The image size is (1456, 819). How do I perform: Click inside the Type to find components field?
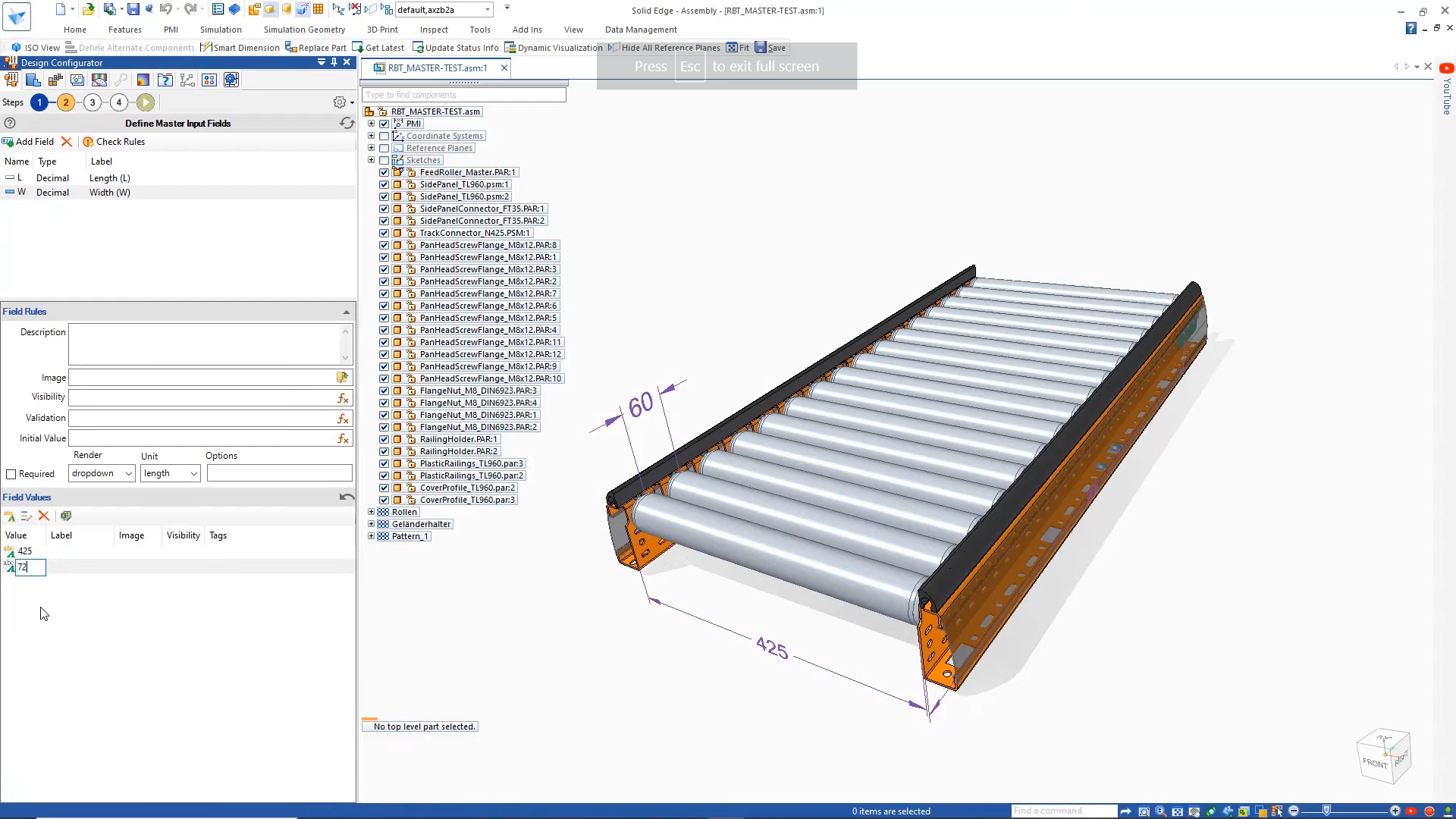coord(463,95)
